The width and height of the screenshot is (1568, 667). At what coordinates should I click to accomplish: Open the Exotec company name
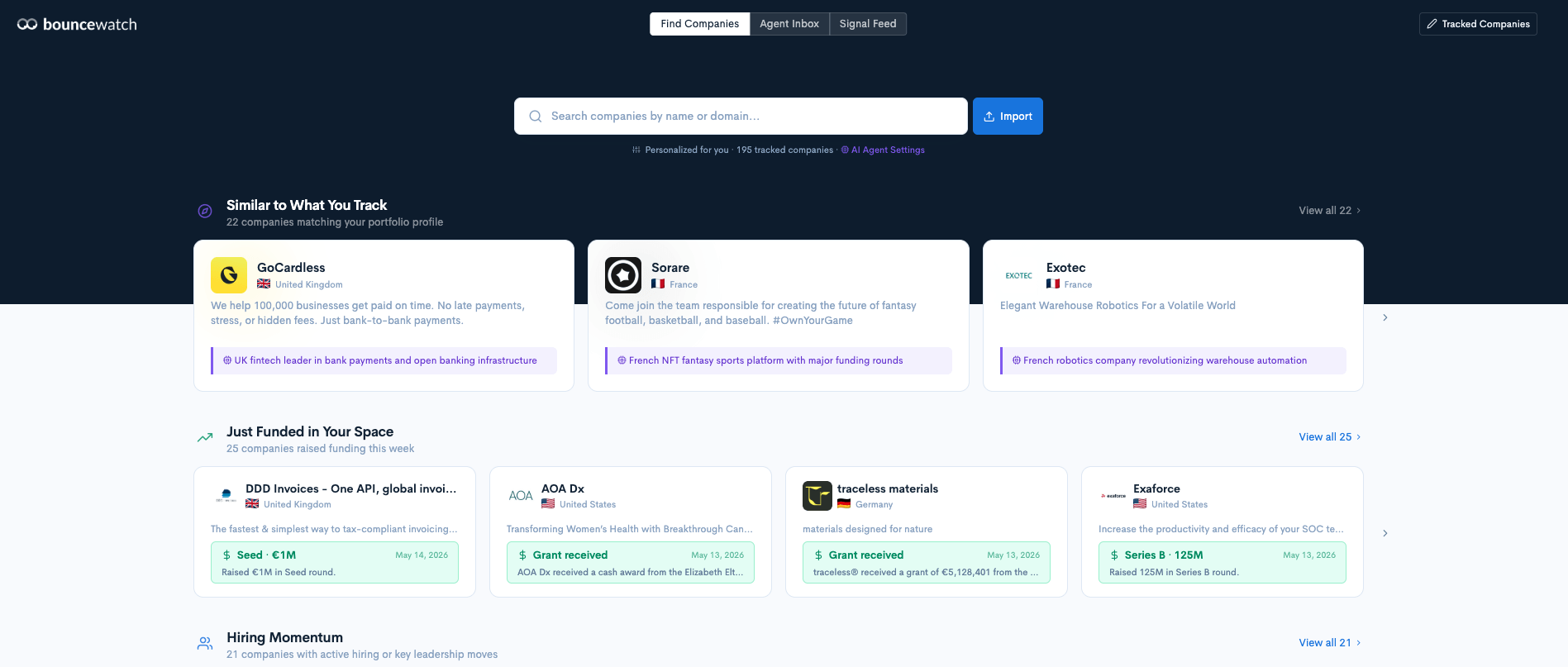[1066, 268]
